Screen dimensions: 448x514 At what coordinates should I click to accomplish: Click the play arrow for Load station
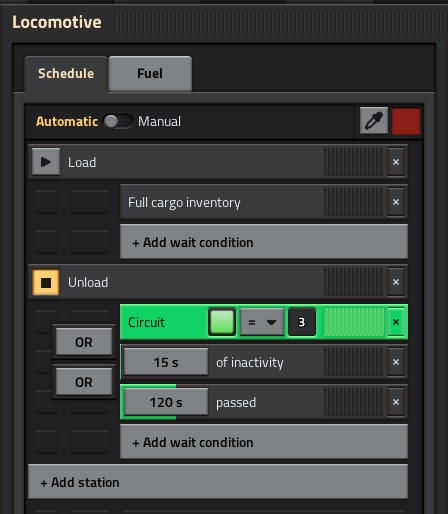coord(46,162)
